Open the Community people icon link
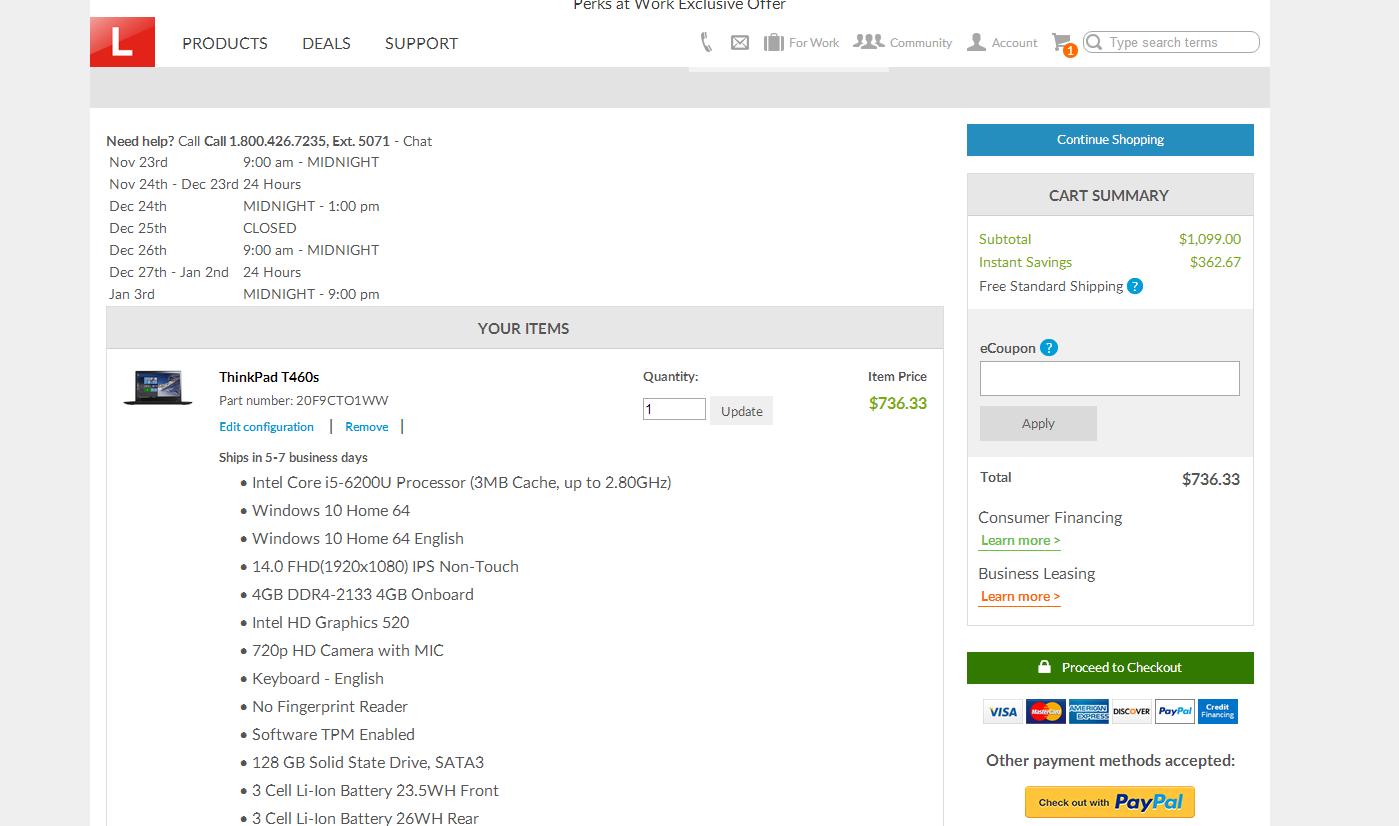This screenshot has height=826, width=1399. (x=902, y=42)
